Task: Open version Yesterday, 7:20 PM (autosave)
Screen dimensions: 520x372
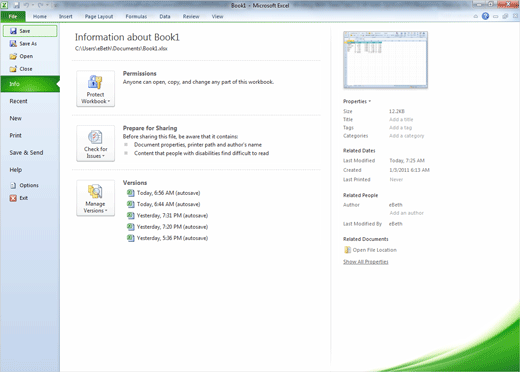Action: pos(172,227)
